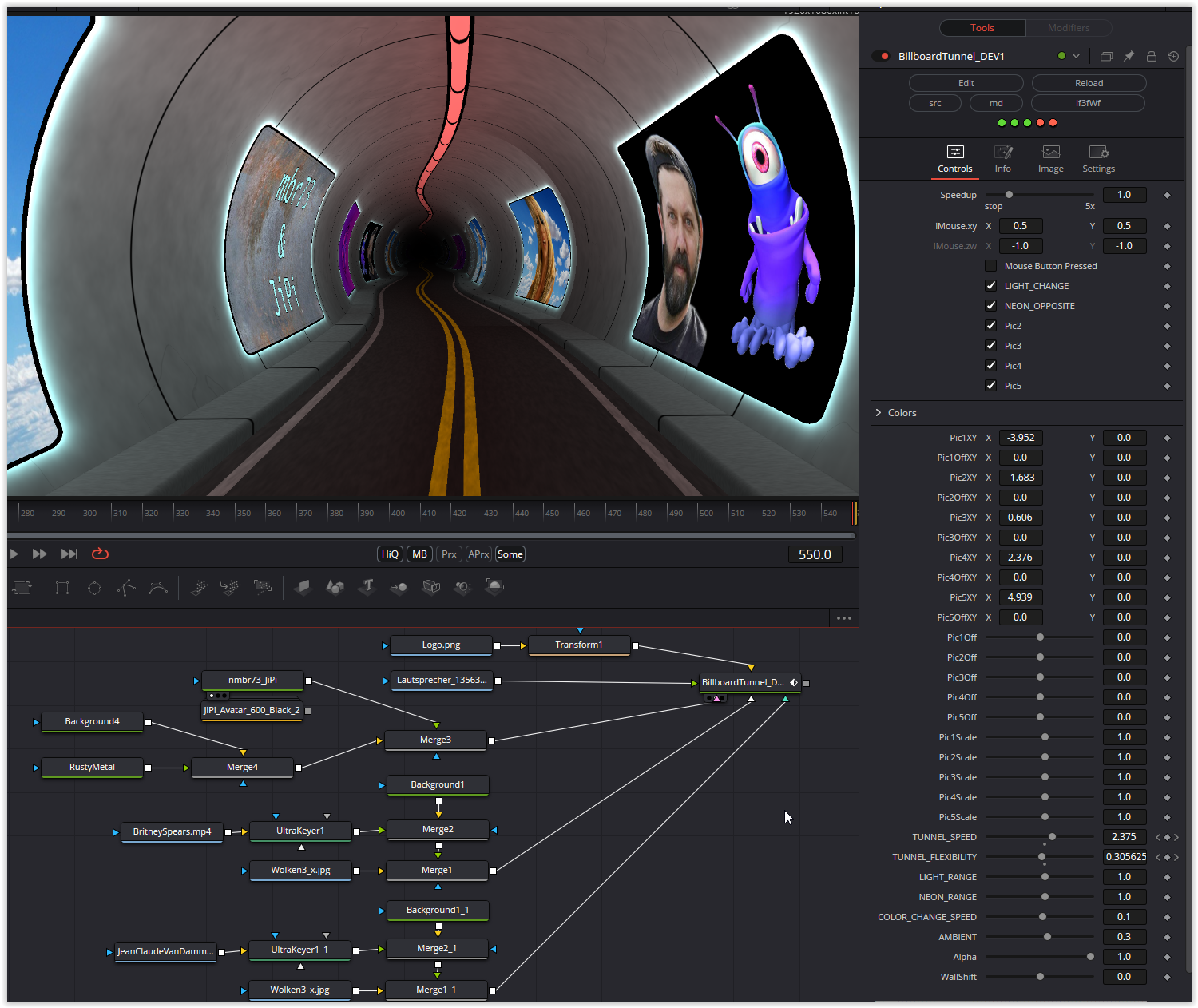This screenshot has width=1198, height=1008.
Task: Go to next TUNNEL_FLEXIBILITY keyframe
Action: pyautogui.click(x=1176, y=857)
